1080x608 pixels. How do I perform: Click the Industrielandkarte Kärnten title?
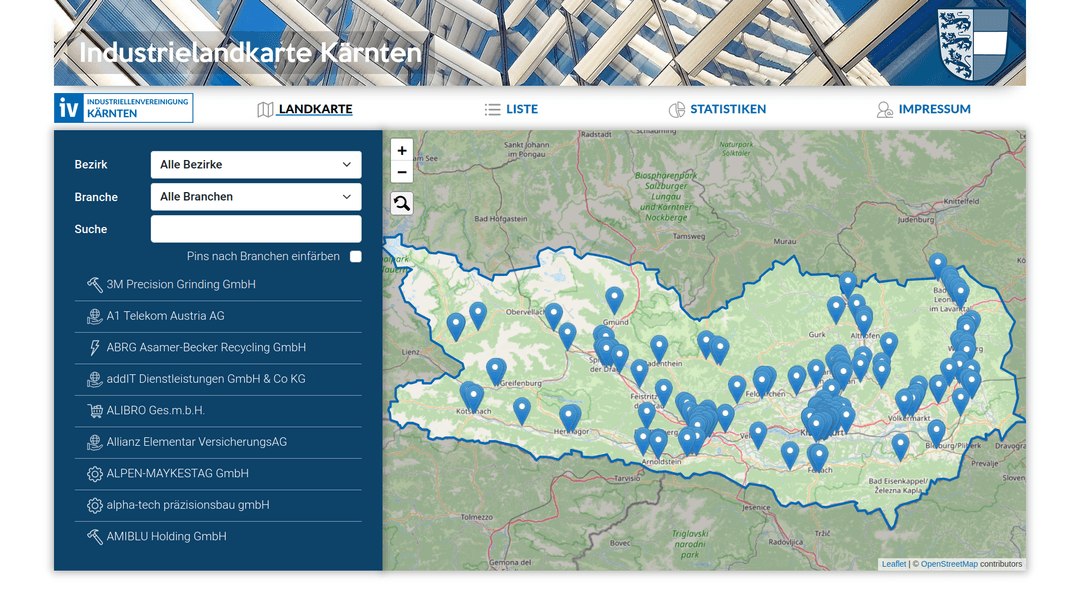(250, 53)
